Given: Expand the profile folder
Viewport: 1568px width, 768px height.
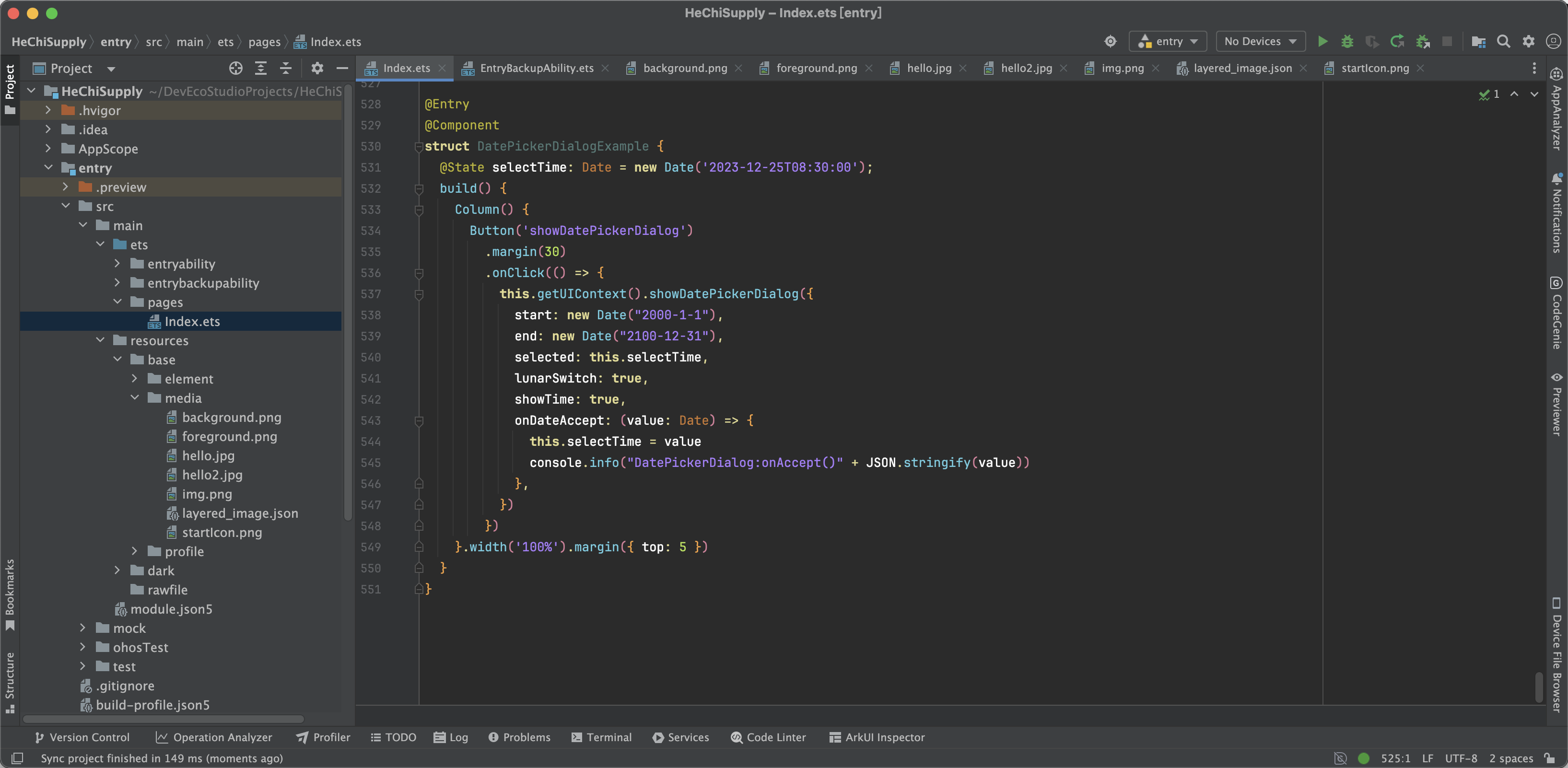Looking at the screenshot, I should [x=135, y=551].
